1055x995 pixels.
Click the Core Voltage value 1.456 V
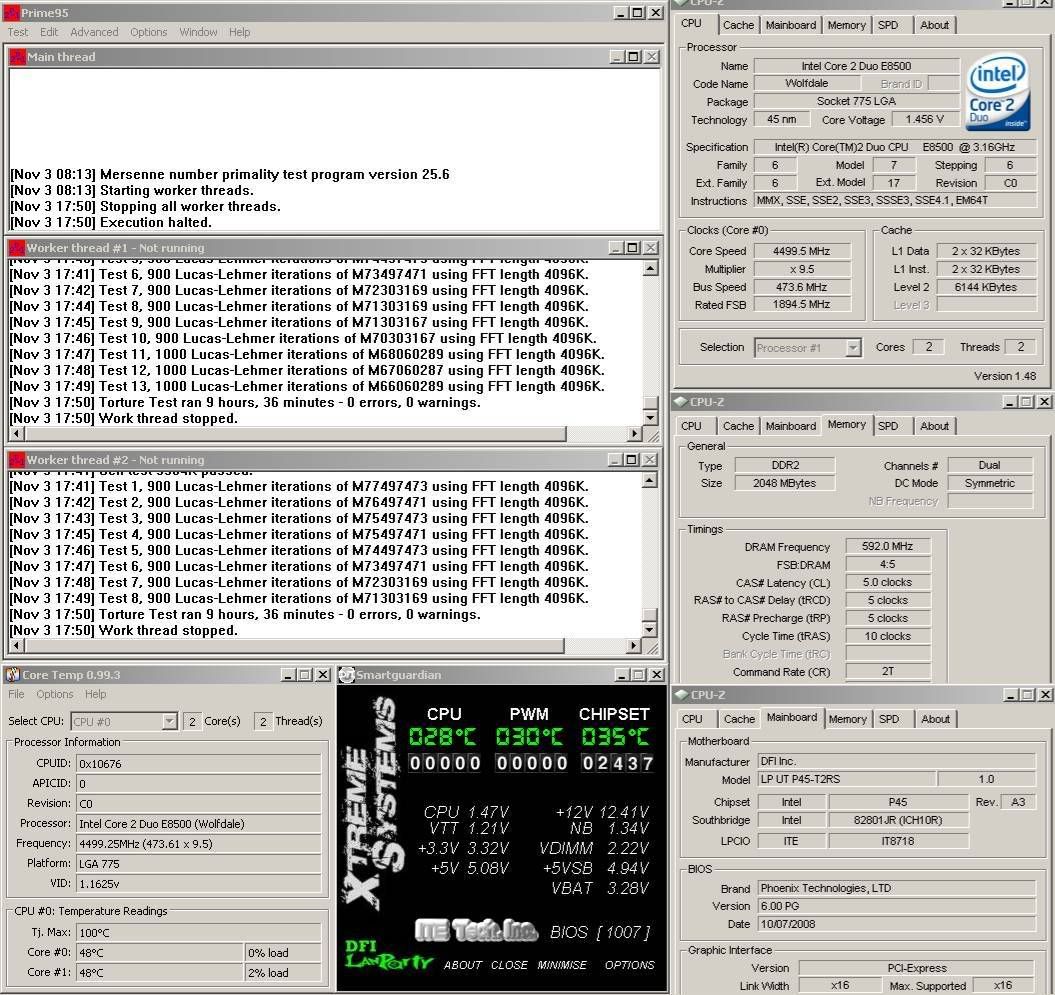(924, 119)
